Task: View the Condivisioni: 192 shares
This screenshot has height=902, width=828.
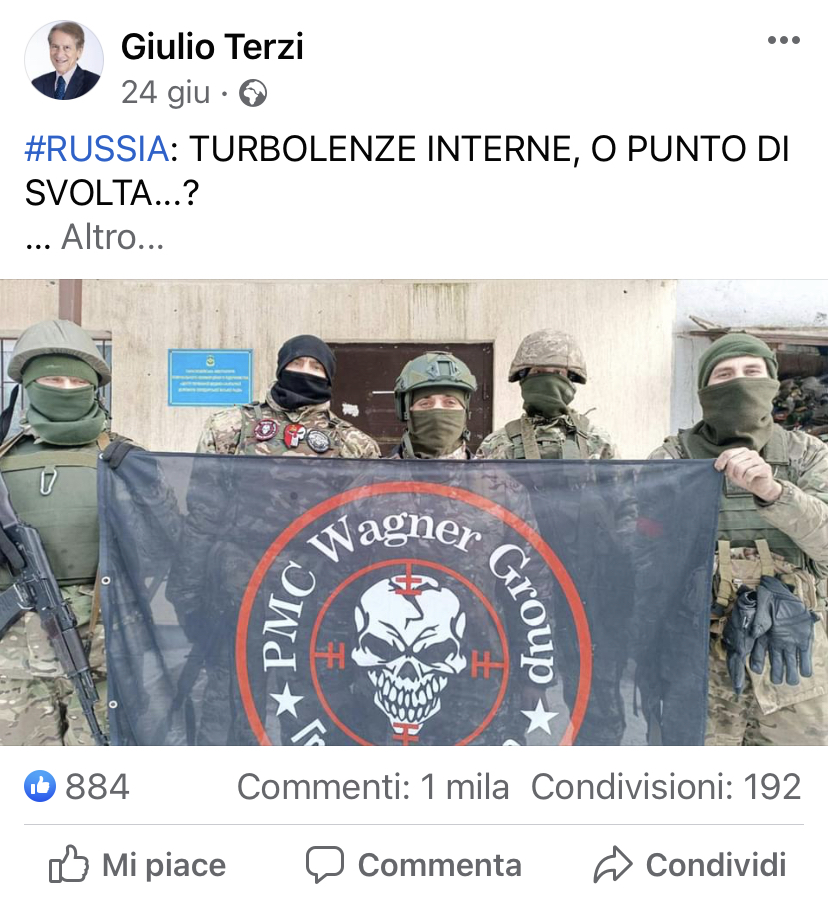Action: 666,786
